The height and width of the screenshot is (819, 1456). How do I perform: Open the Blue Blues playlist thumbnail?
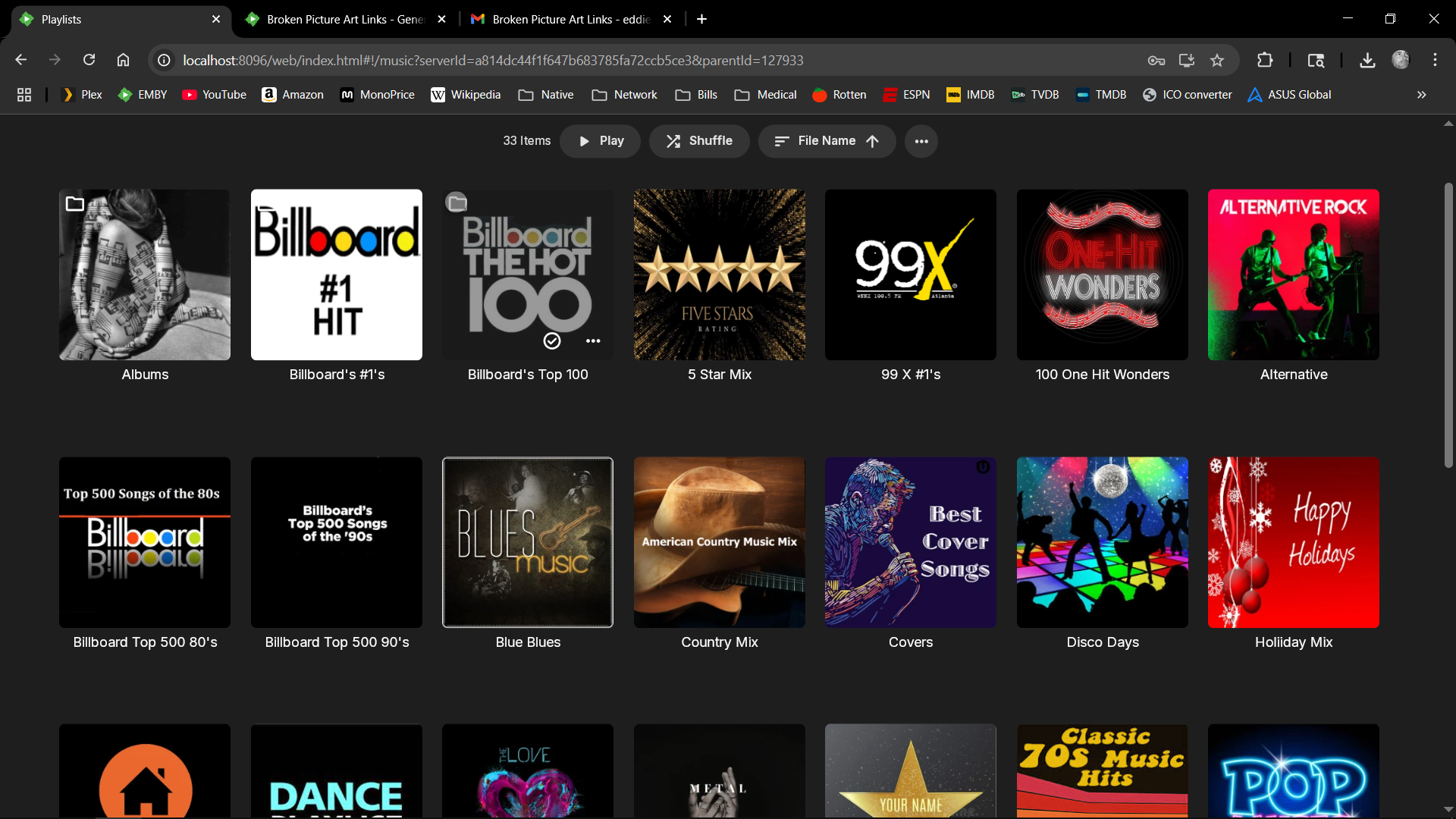coord(528,542)
